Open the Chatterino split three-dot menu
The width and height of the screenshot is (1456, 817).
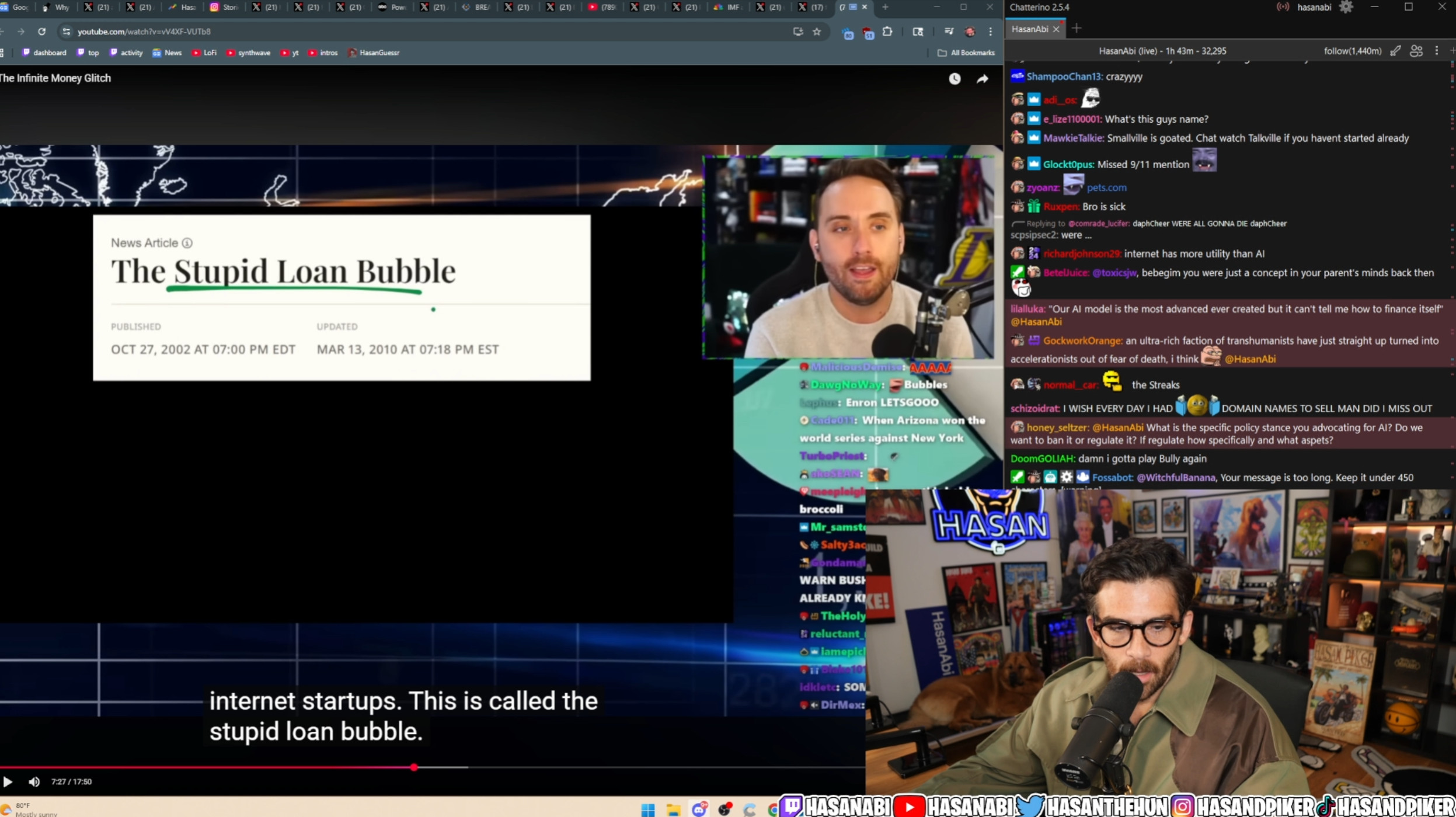coord(1437,51)
